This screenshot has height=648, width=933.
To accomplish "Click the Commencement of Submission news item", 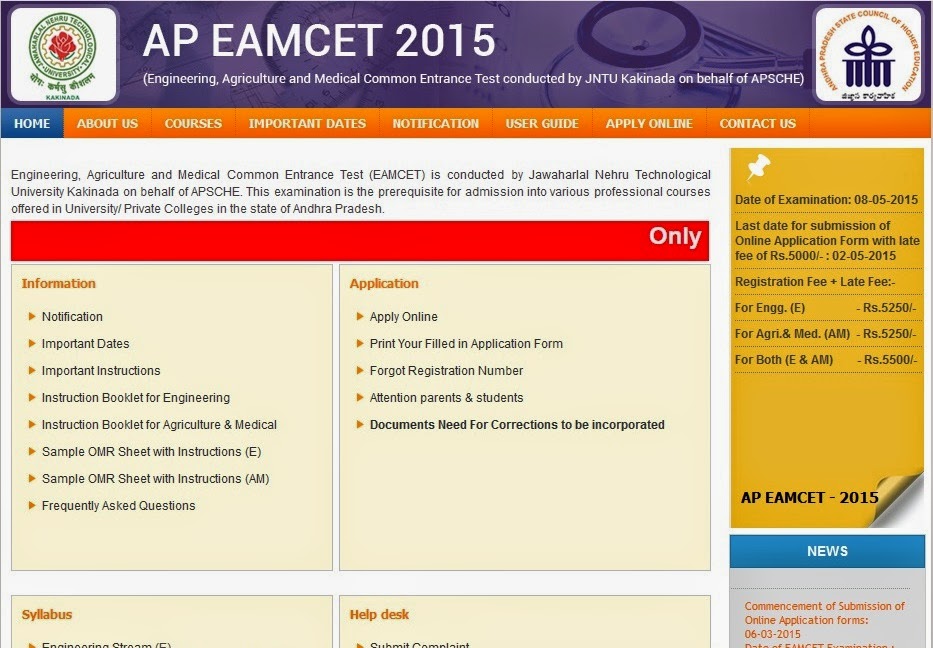I will pos(824,620).
